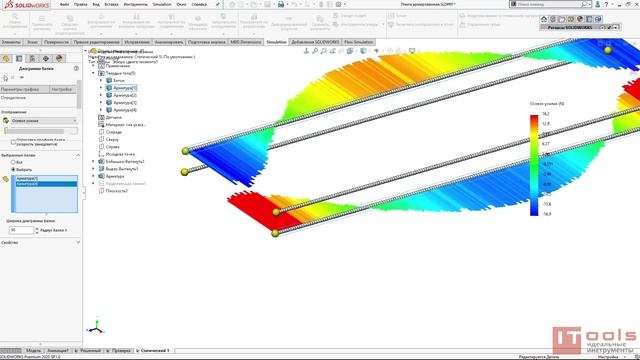Expand the Вырез-Вытянуть1 feature node
The image size is (640, 360).
(94, 169)
